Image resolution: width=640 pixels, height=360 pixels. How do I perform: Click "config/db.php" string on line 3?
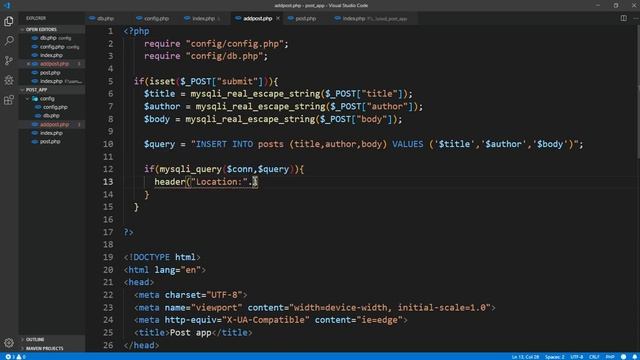click(x=224, y=56)
